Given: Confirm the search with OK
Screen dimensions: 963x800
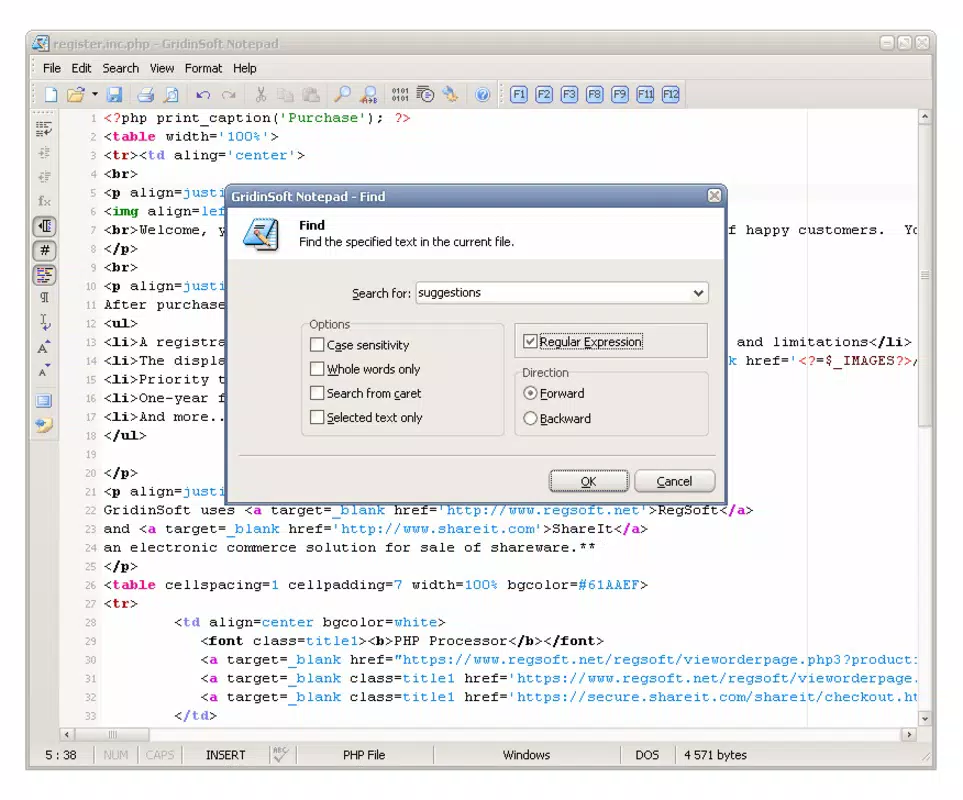Looking at the screenshot, I should [x=588, y=481].
